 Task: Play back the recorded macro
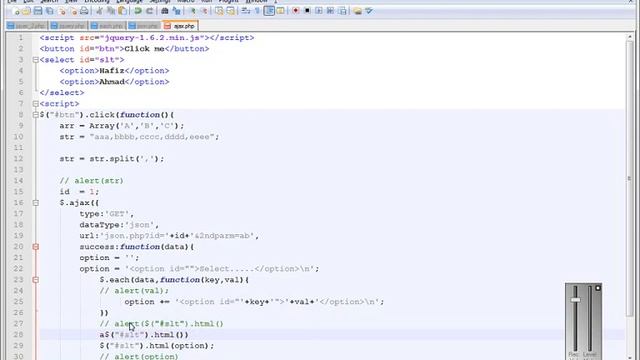[x=319, y=11]
